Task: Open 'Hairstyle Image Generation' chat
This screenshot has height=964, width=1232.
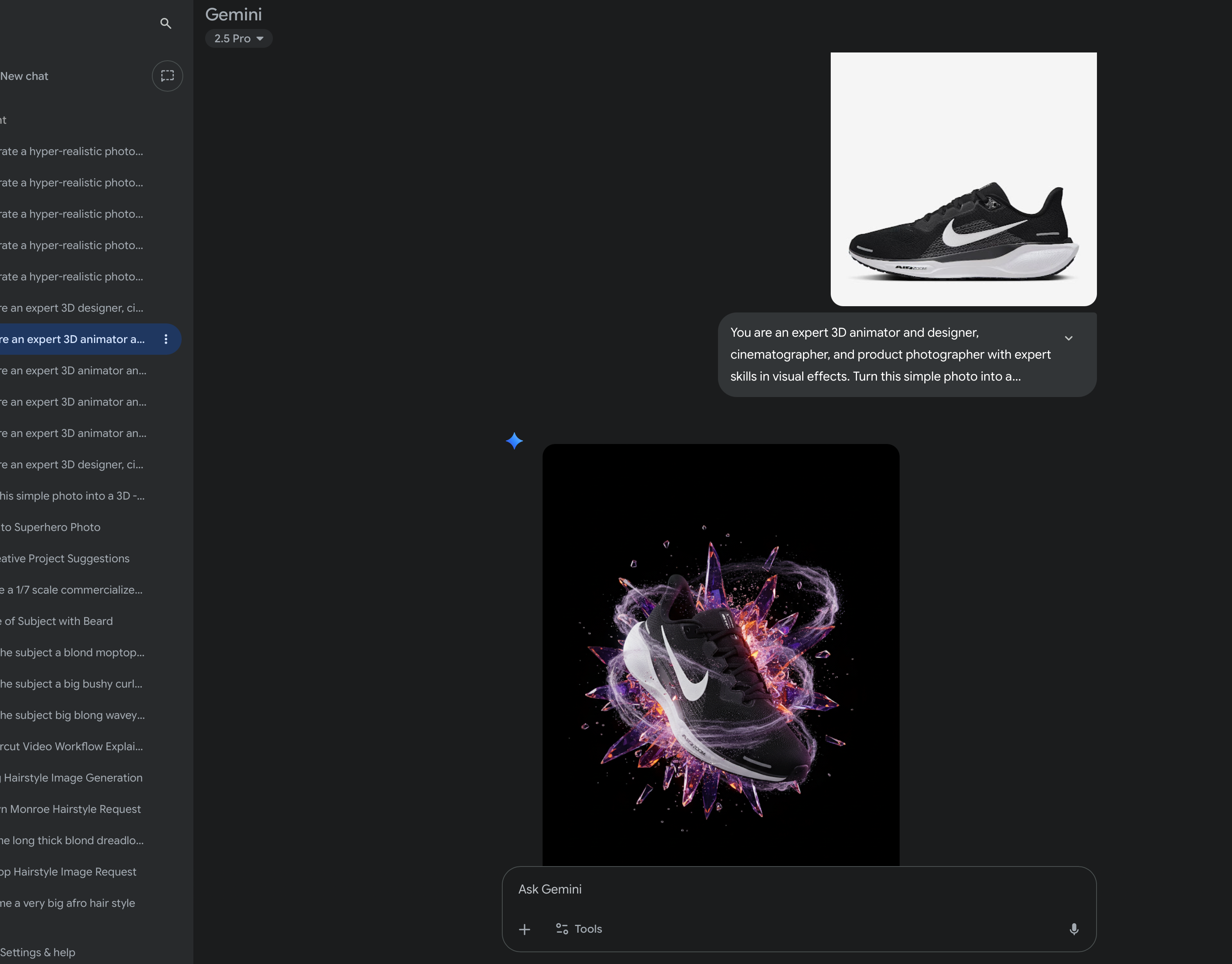Action: 72,778
